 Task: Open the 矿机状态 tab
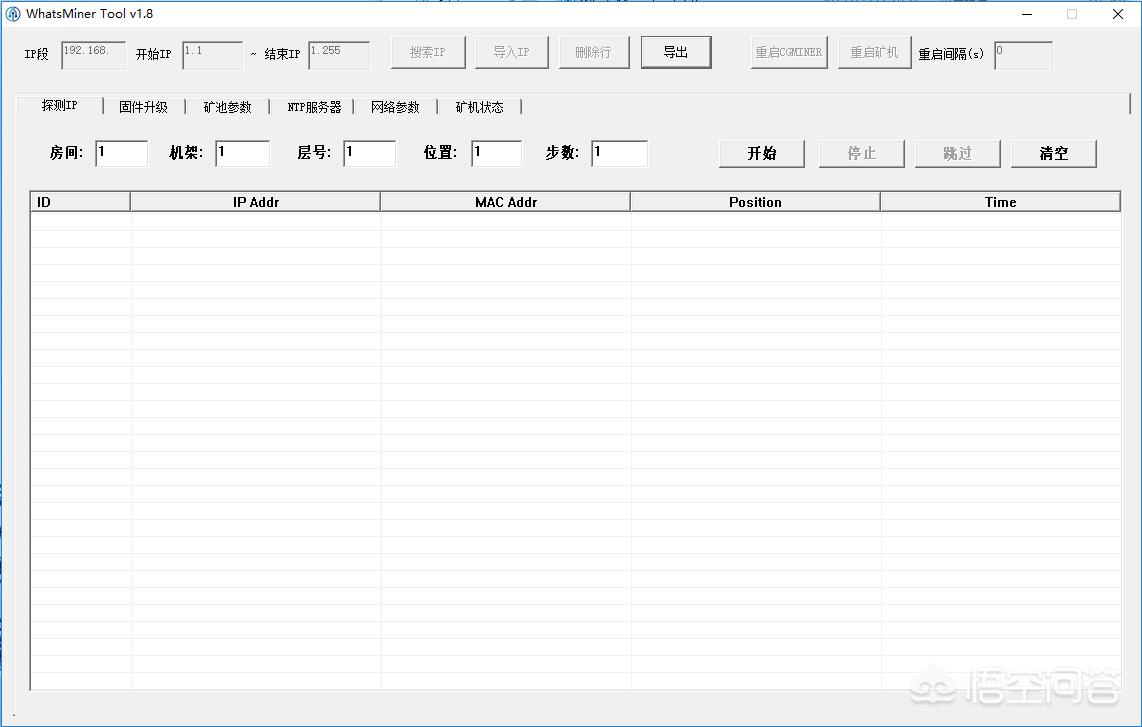[479, 107]
